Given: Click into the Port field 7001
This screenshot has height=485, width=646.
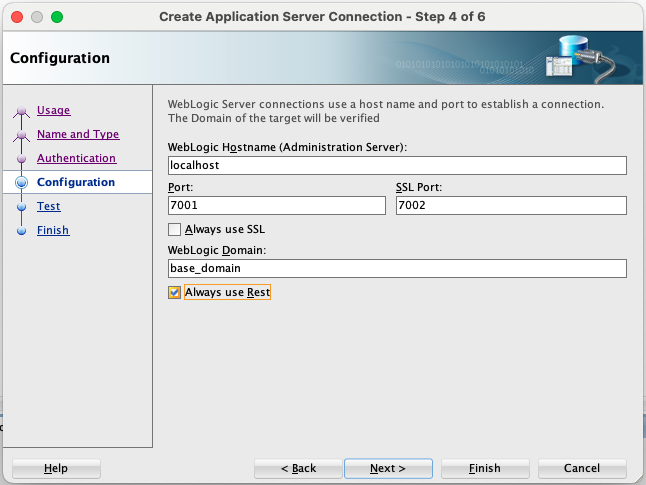Looking at the screenshot, I should click(x=276, y=205).
